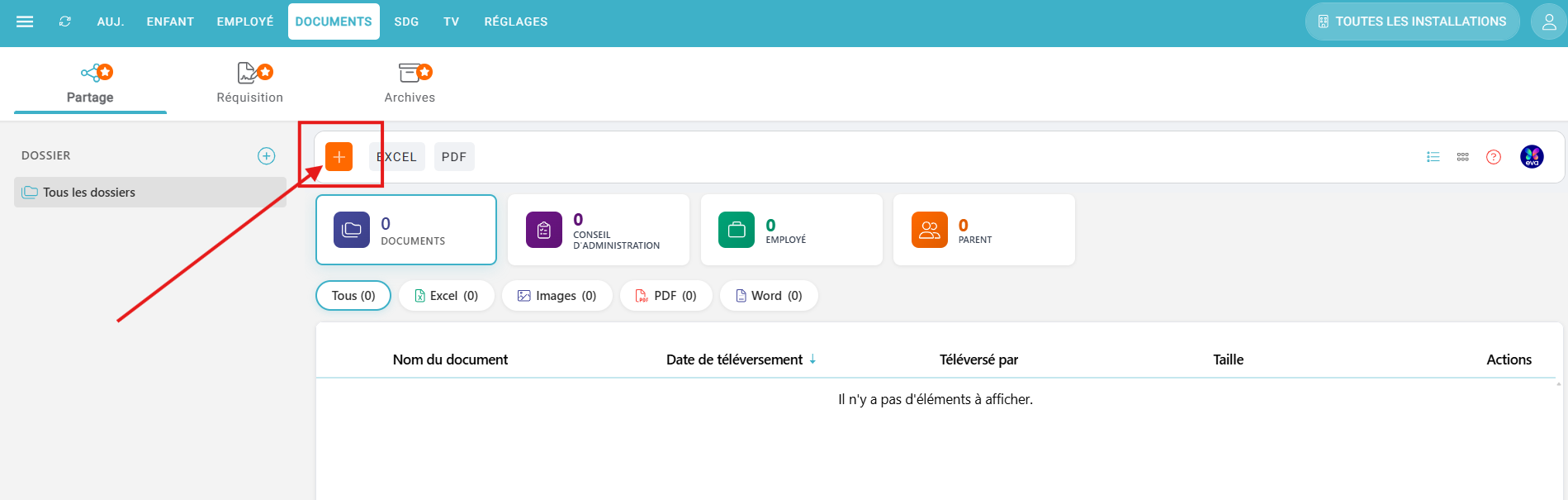Filter by Word file type
The width and height of the screenshot is (1568, 500).
point(768,296)
